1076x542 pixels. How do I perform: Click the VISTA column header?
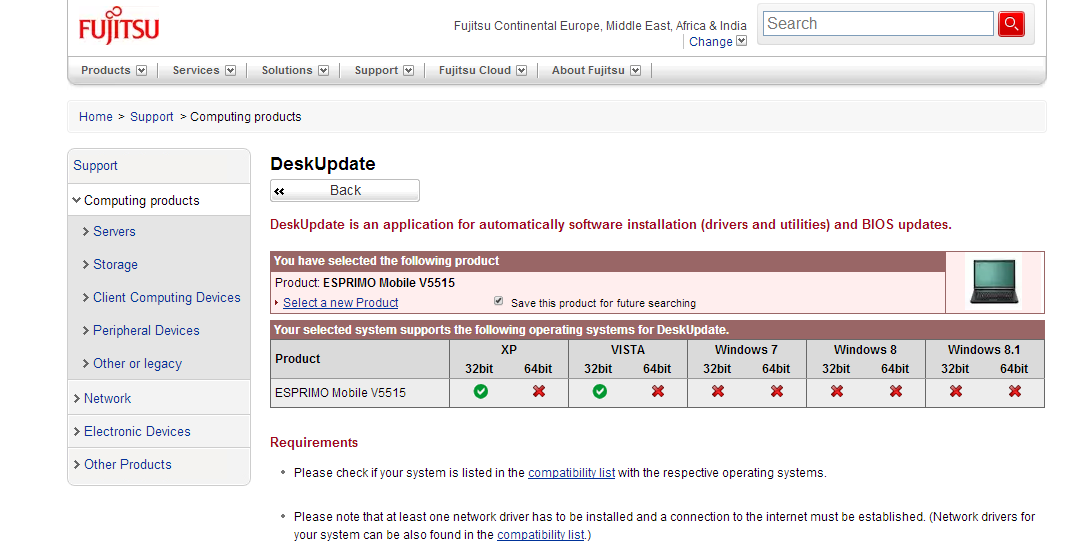(628, 350)
